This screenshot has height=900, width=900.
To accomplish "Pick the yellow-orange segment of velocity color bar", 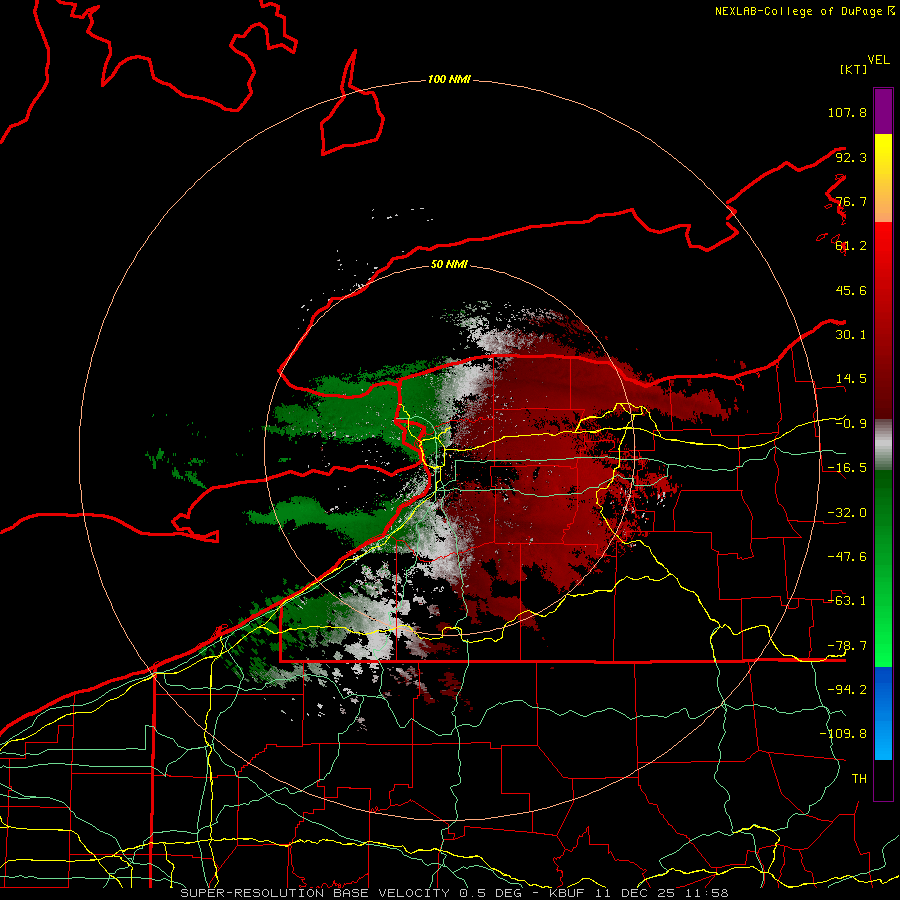I will click(883, 178).
